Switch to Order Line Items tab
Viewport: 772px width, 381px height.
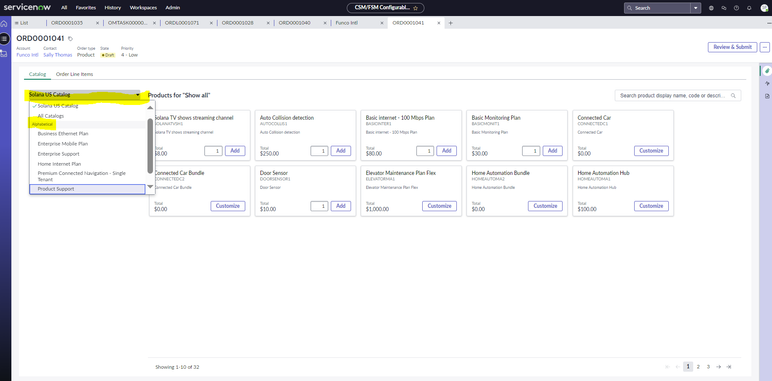coord(74,74)
